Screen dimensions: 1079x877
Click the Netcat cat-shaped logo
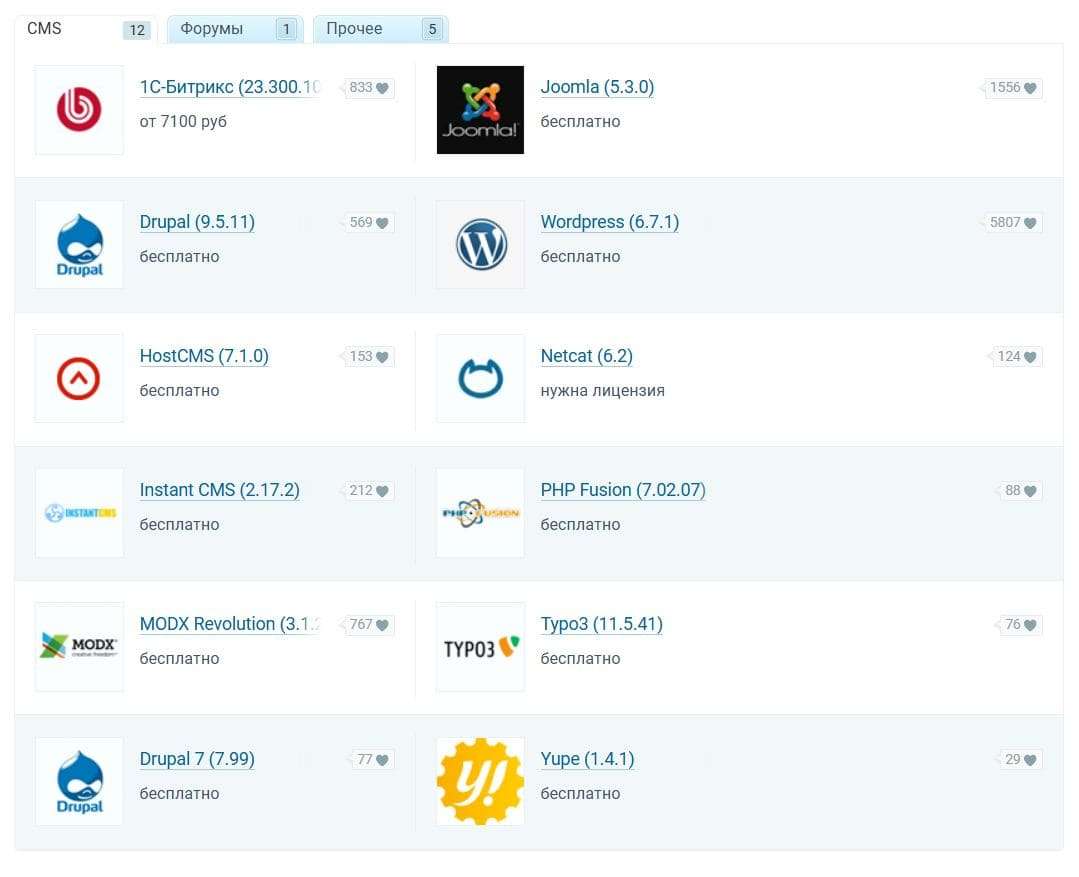(480, 379)
